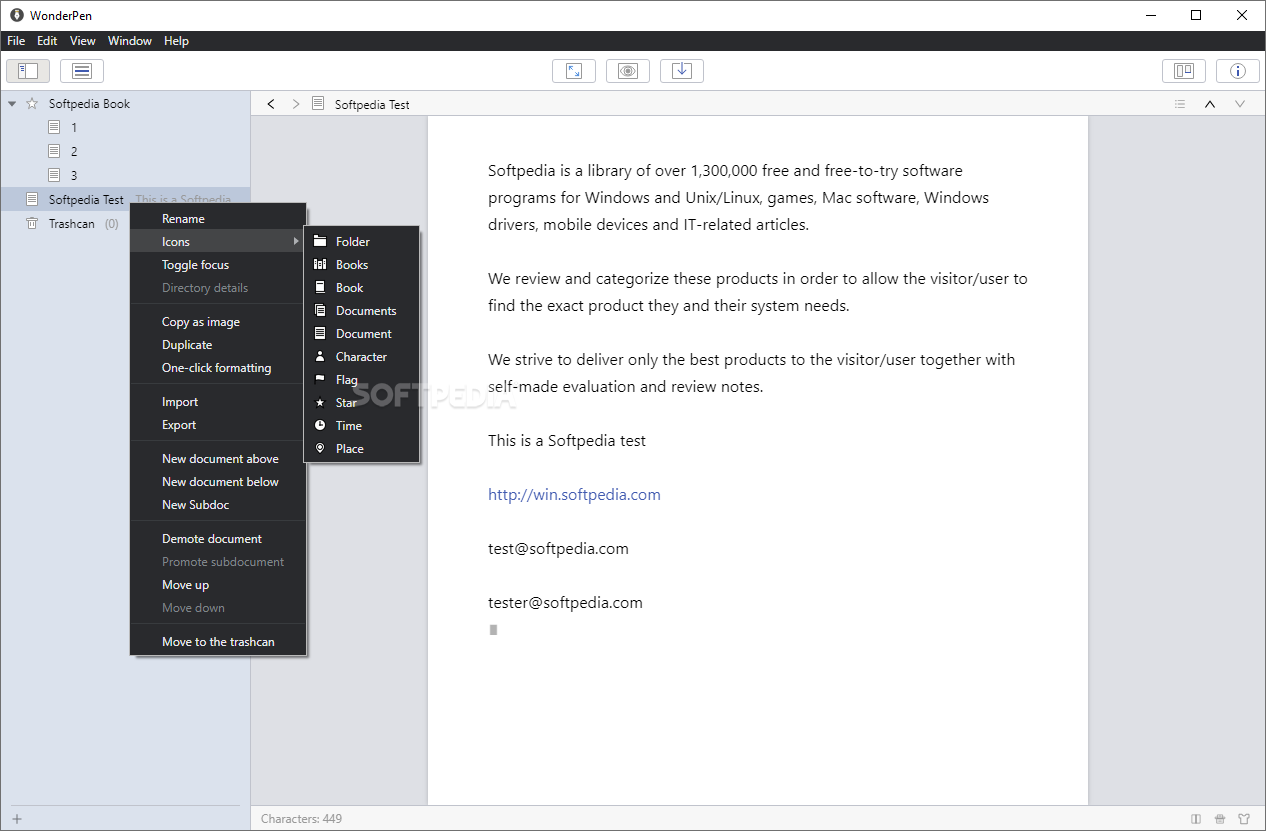Open the document outline list icon
Image resolution: width=1266 pixels, height=831 pixels.
(x=1180, y=104)
